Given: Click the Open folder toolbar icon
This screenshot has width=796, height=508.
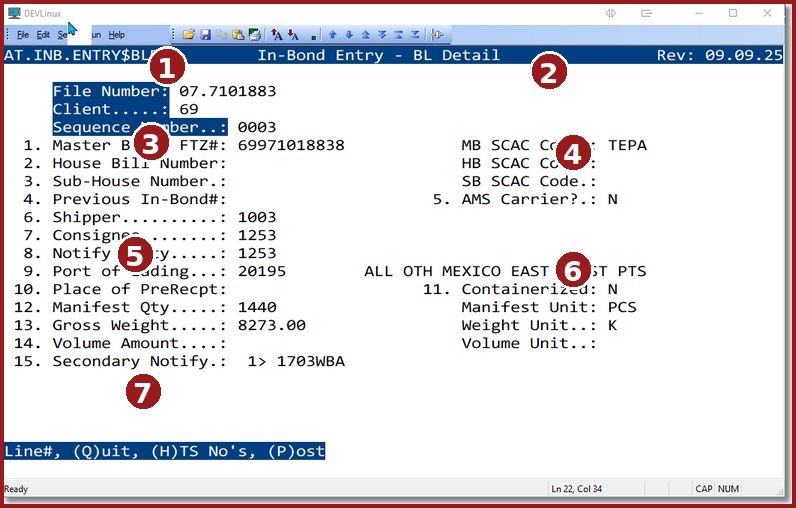Looking at the screenshot, I should point(188,34).
